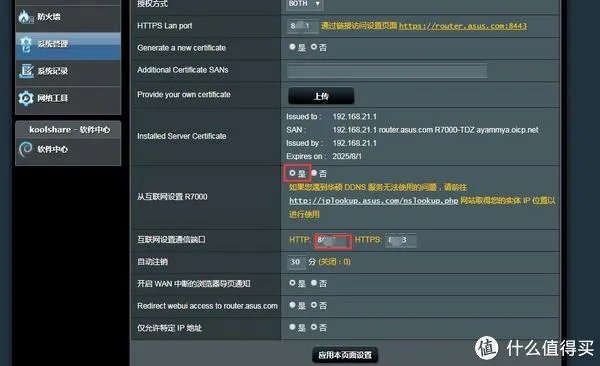Click the HTTPS Lan port input field

click(x=303, y=26)
